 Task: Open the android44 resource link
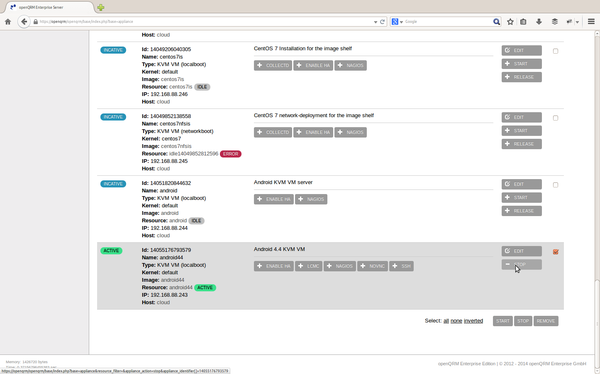181,287
